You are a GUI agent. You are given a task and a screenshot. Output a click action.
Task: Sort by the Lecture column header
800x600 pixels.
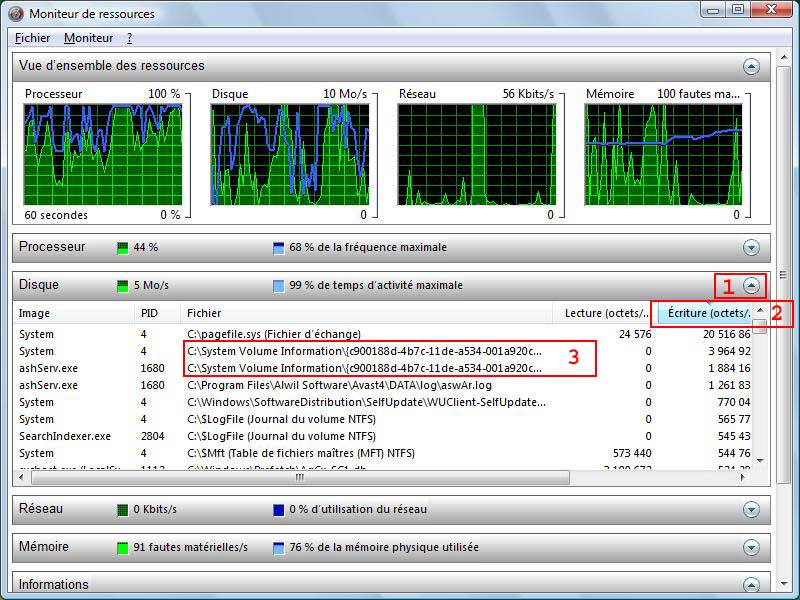pos(606,313)
